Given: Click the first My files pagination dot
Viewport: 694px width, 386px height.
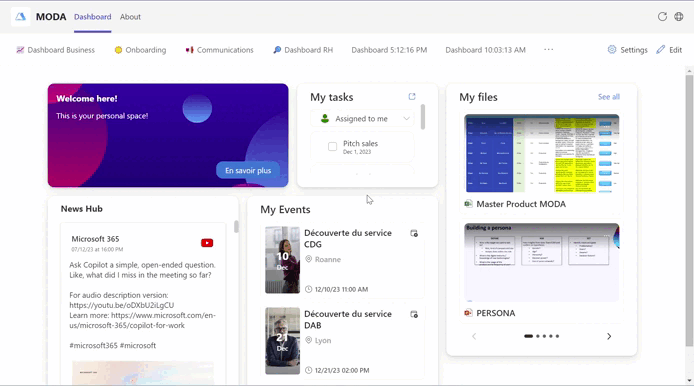Looking at the screenshot, I should (x=528, y=336).
